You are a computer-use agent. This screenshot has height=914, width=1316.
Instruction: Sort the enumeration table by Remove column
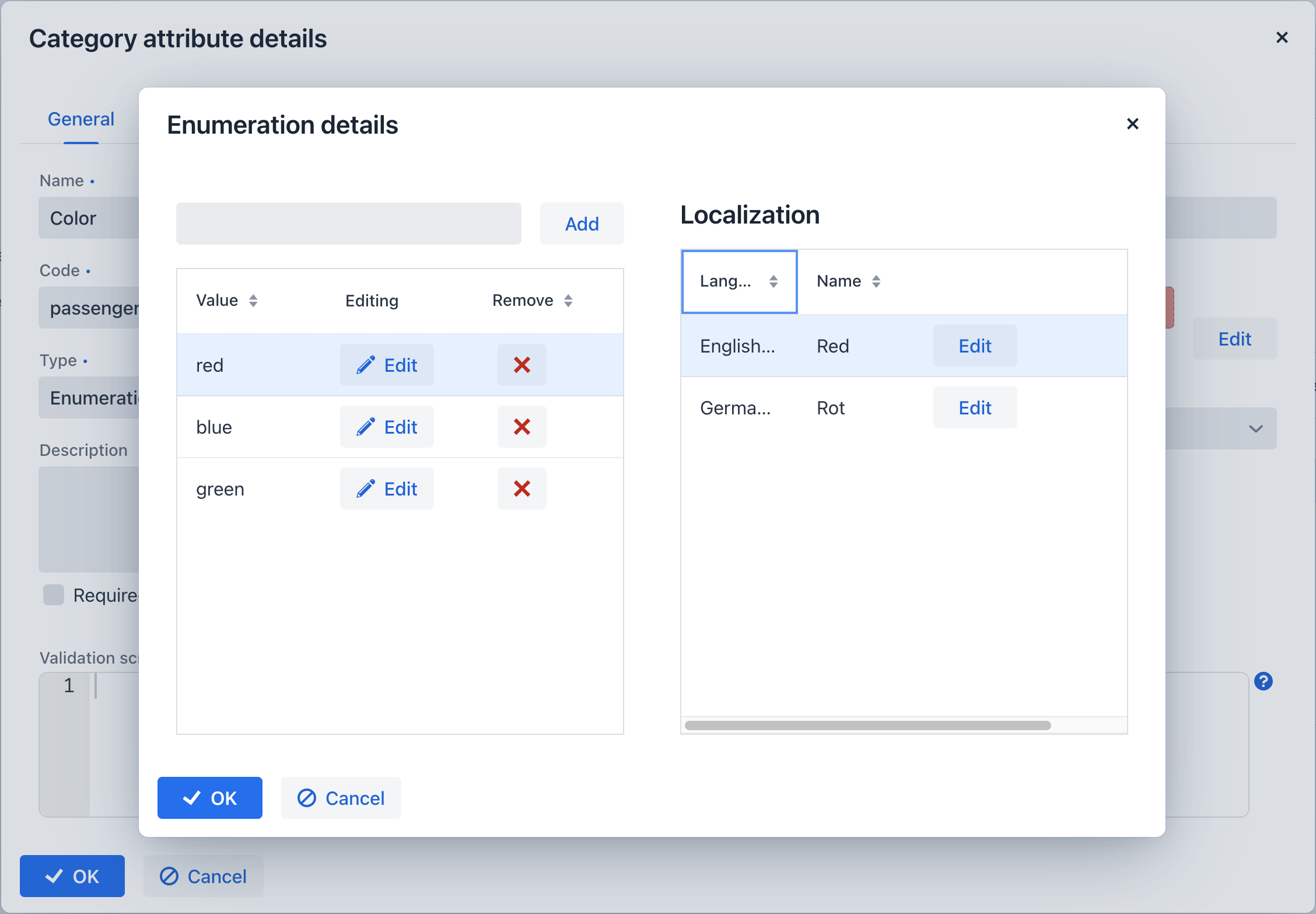(x=568, y=300)
